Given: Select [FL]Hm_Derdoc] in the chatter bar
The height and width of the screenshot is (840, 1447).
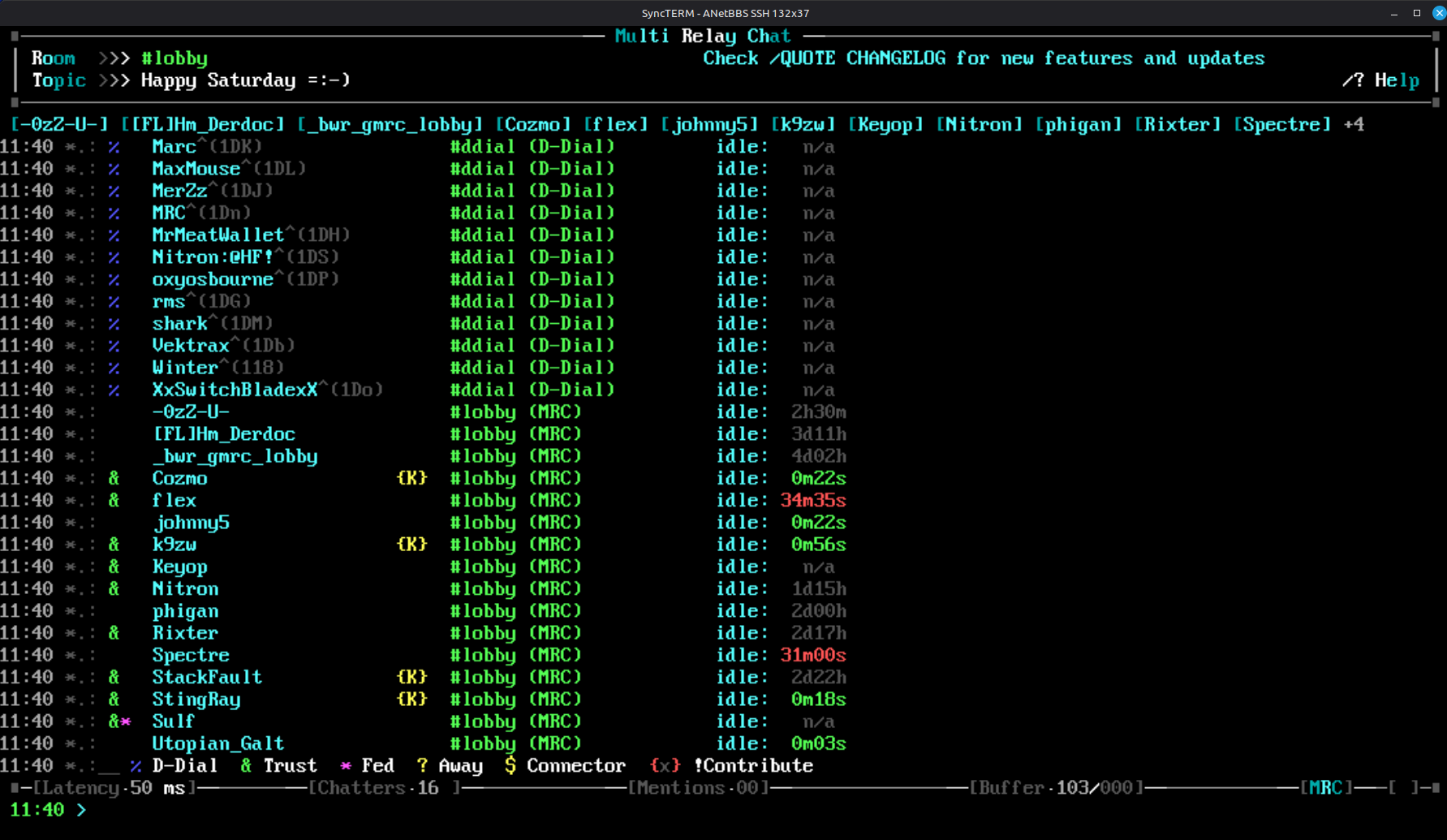Looking at the screenshot, I should click(x=203, y=124).
